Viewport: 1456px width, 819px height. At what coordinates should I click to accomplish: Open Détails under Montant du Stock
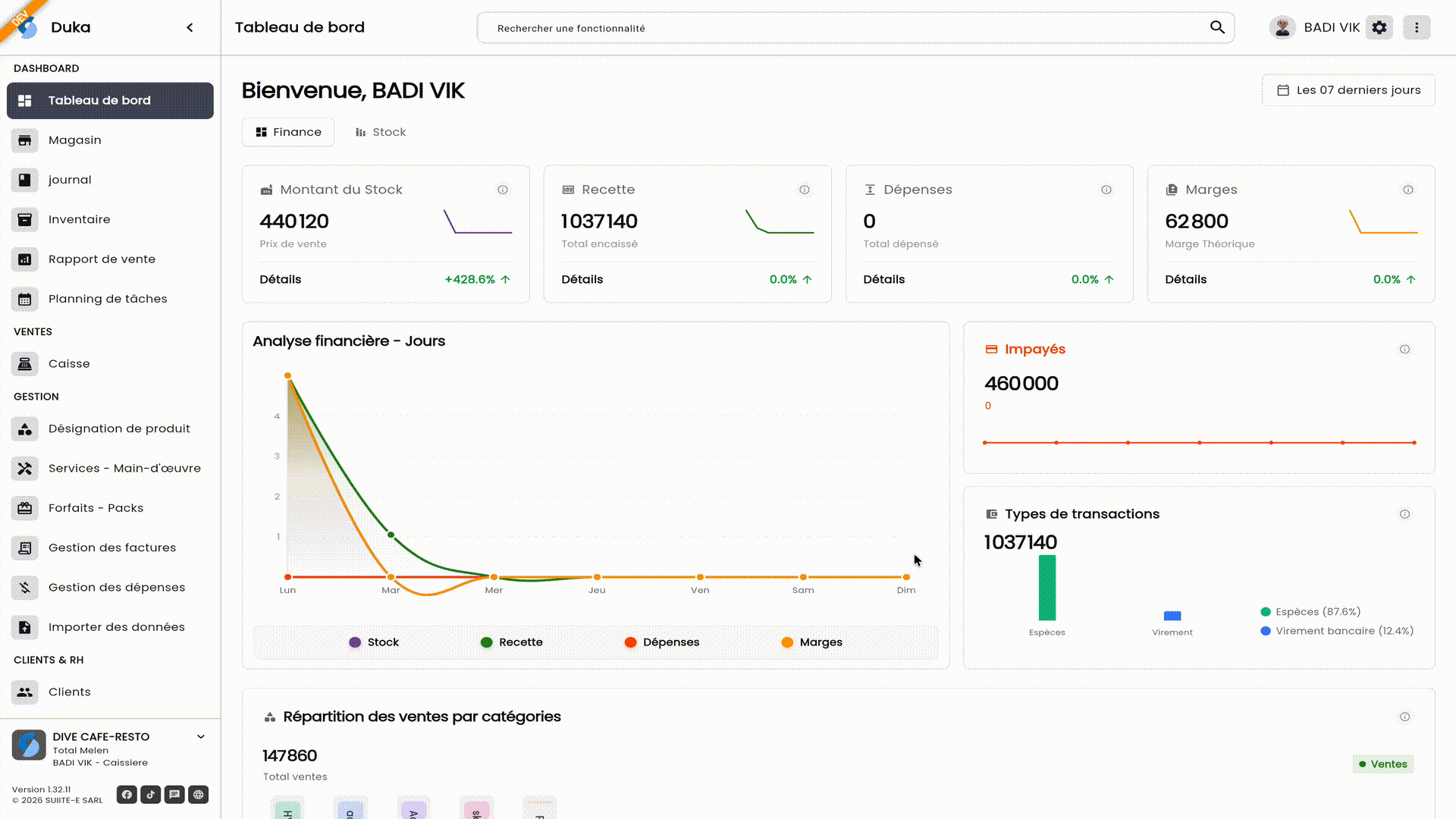pos(280,279)
